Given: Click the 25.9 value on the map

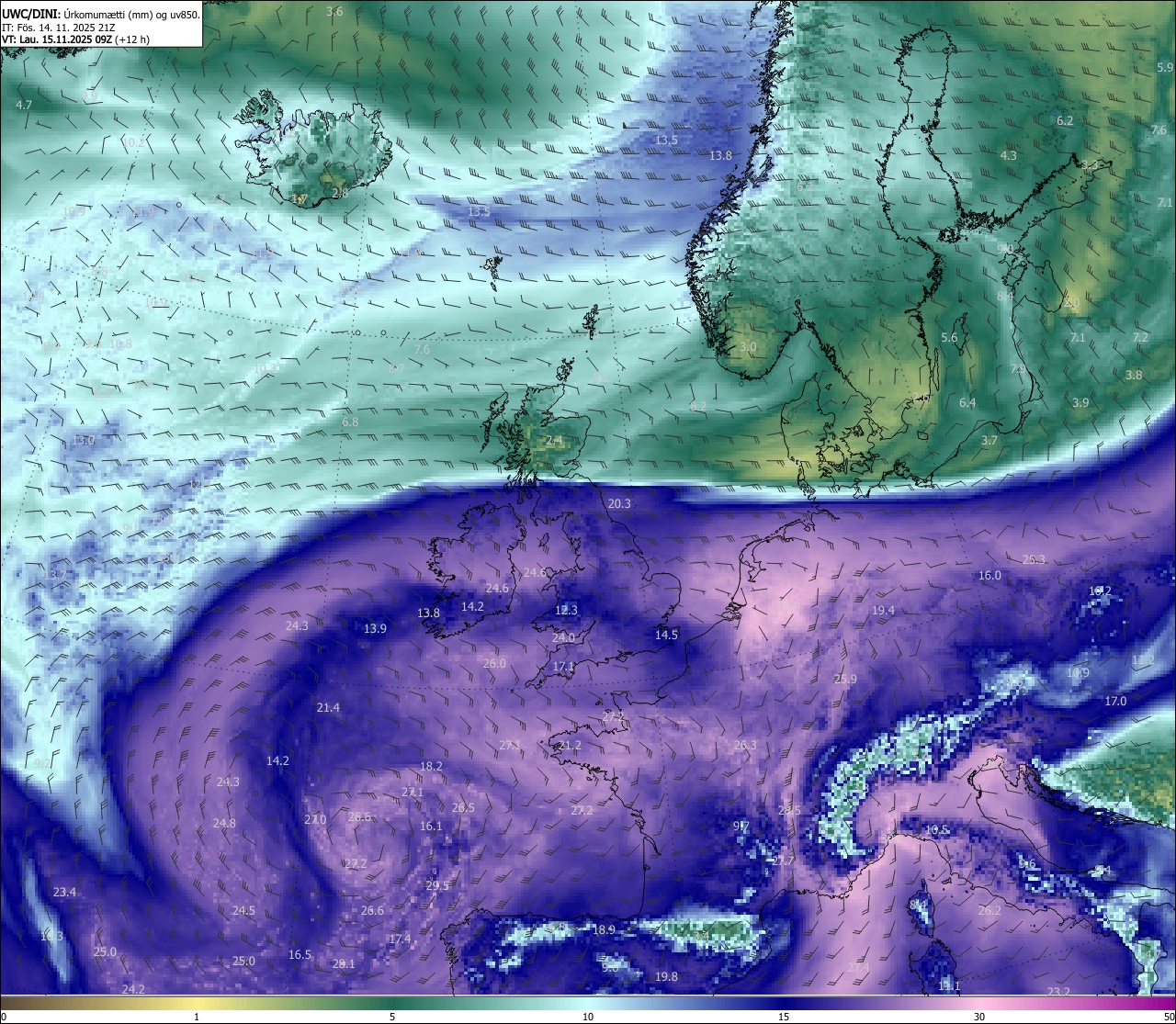Looking at the screenshot, I should tap(845, 679).
